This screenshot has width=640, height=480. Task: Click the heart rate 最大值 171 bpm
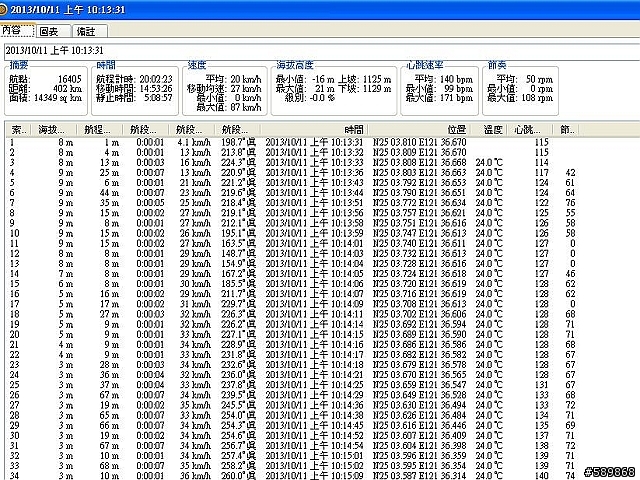click(x=456, y=98)
